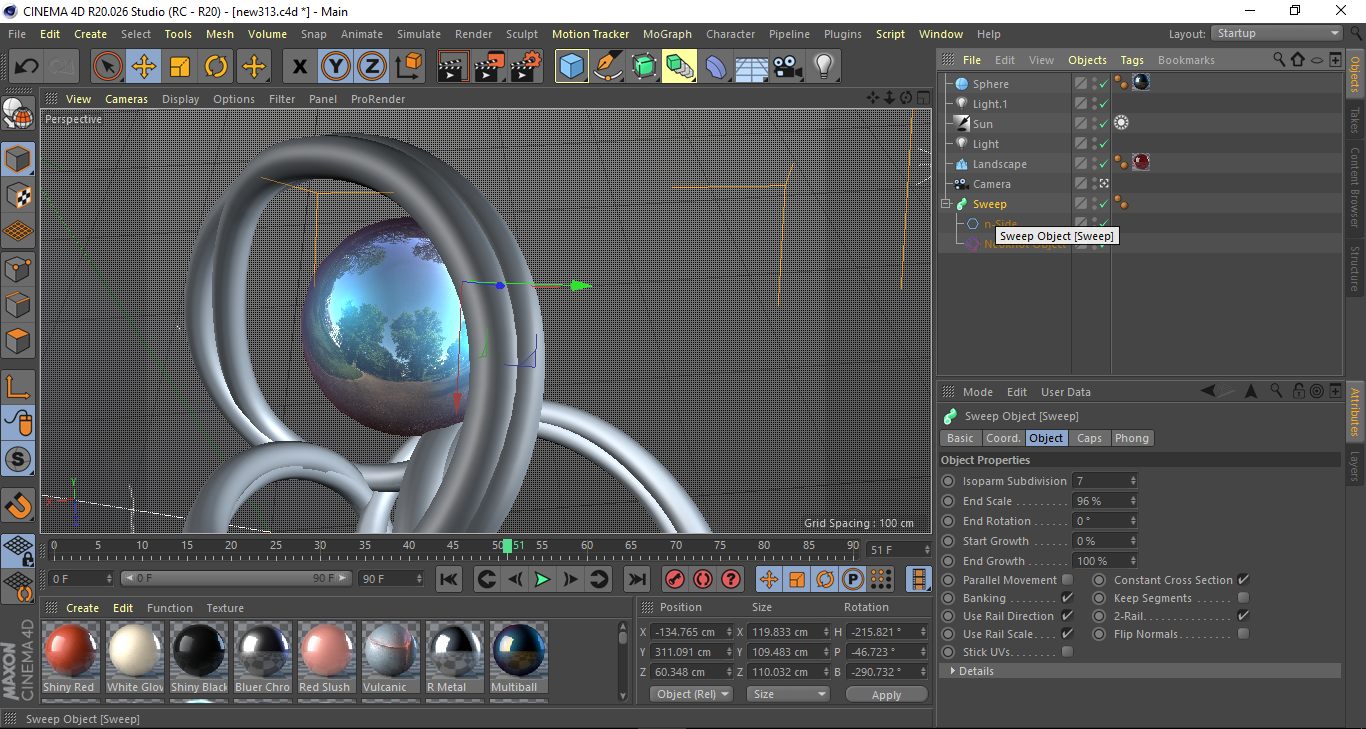Click the End Growth stepper arrows
1366x729 pixels.
[x=1133, y=561]
